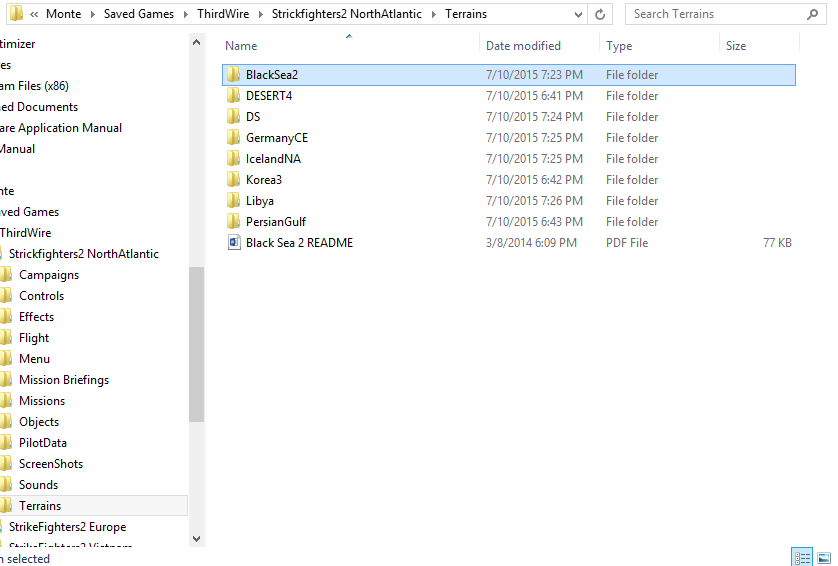The height and width of the screenshot is (566, 838).
Task: Select the IcelandNA folder name
Action: [273, 159]
